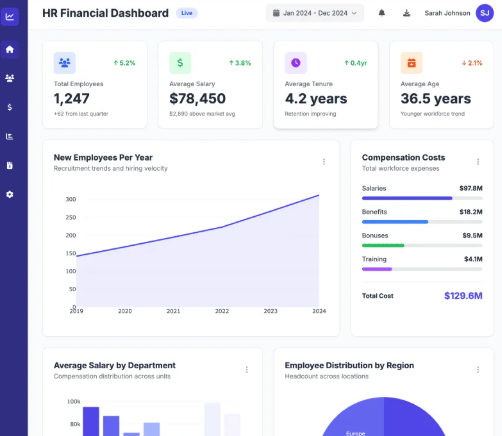Click the Salaries progress bar

pyautogui.click(x=422, y=198)
